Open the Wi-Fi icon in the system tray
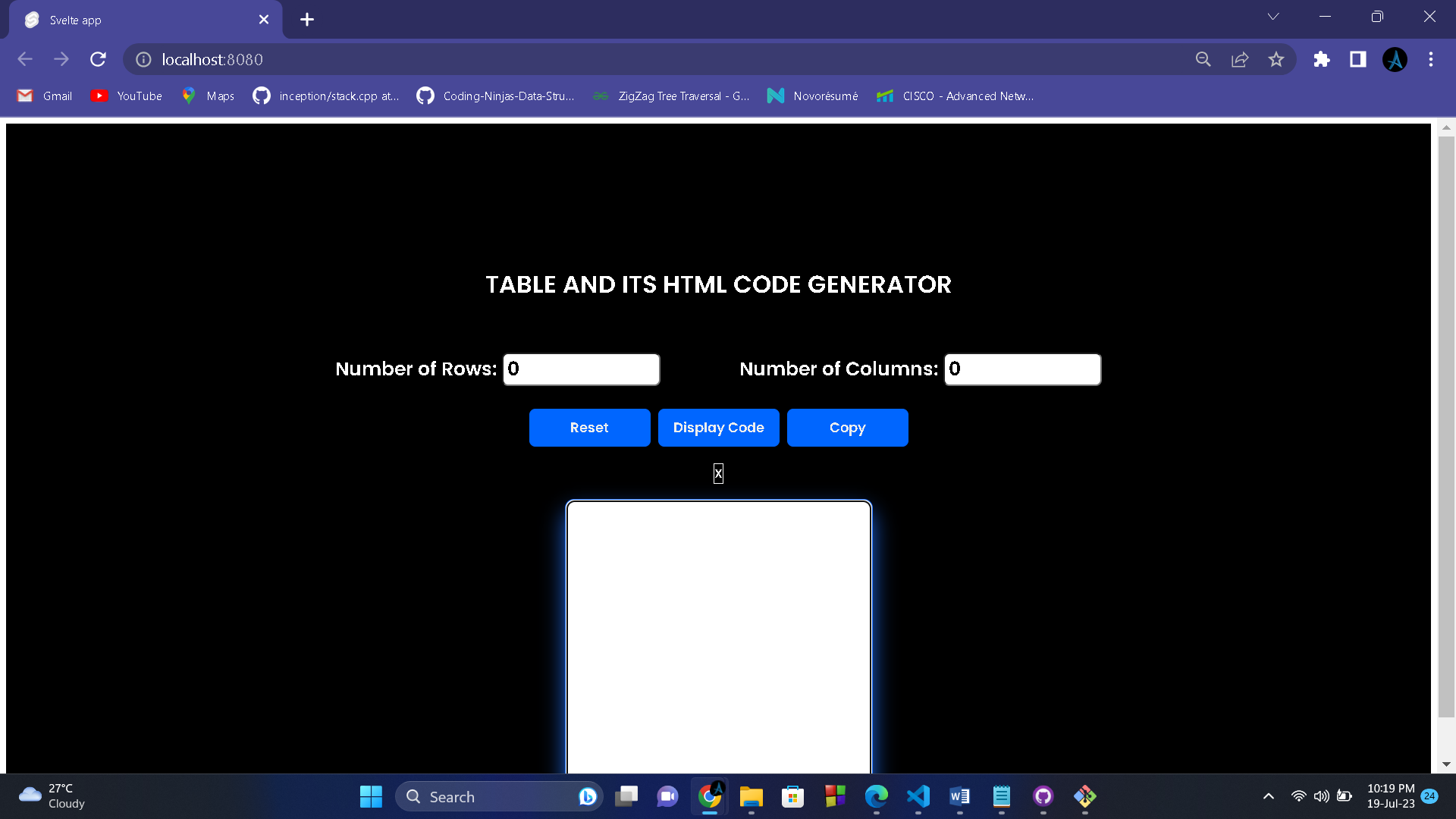Viewport: 1456px width, 819px height. point(1298,796)
